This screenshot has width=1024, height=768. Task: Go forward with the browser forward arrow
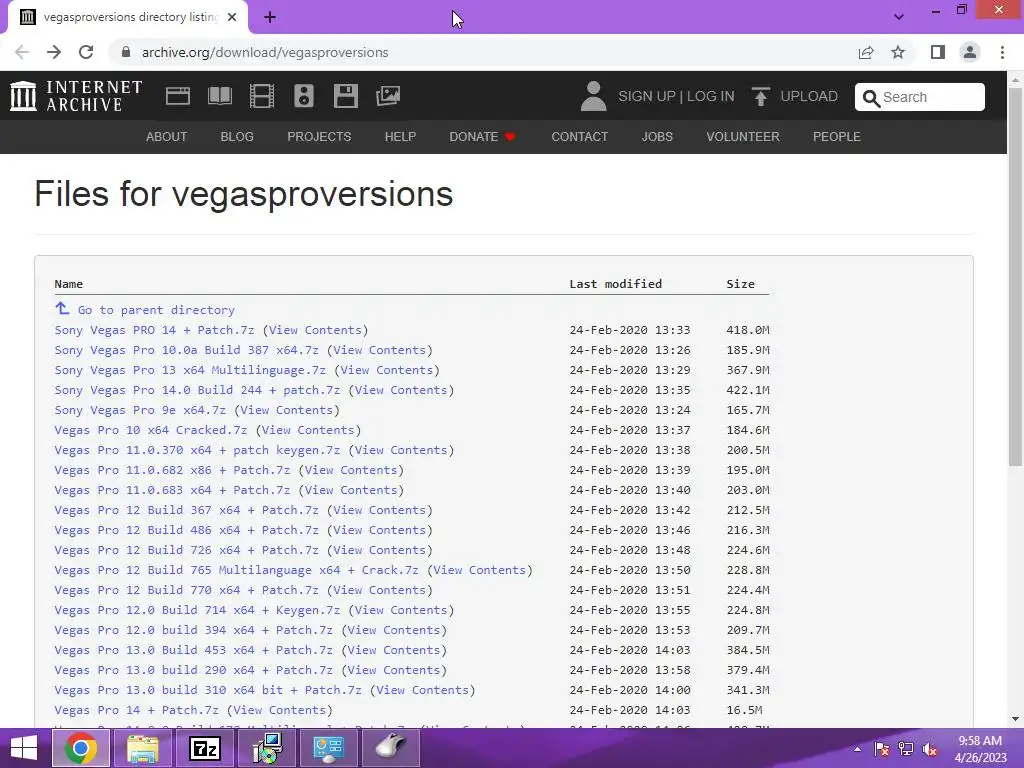(54, 52)
